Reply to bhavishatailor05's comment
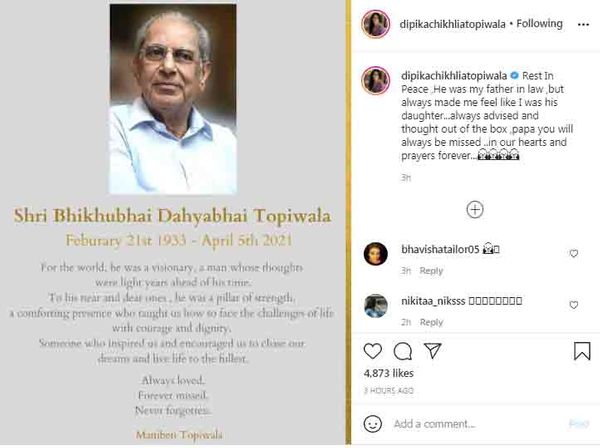 pos(431,271)
